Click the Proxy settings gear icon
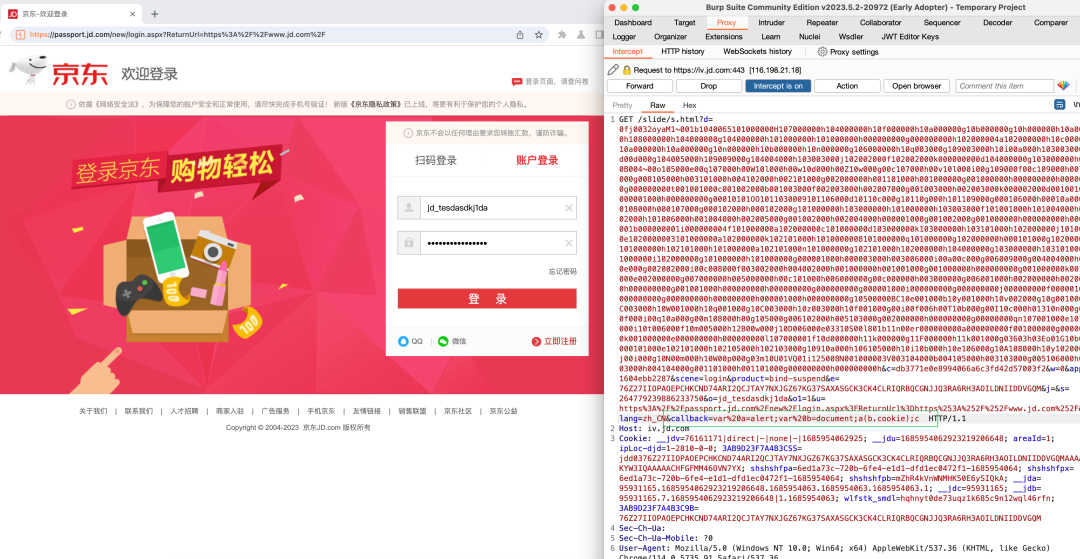 (x=822, y=52)
